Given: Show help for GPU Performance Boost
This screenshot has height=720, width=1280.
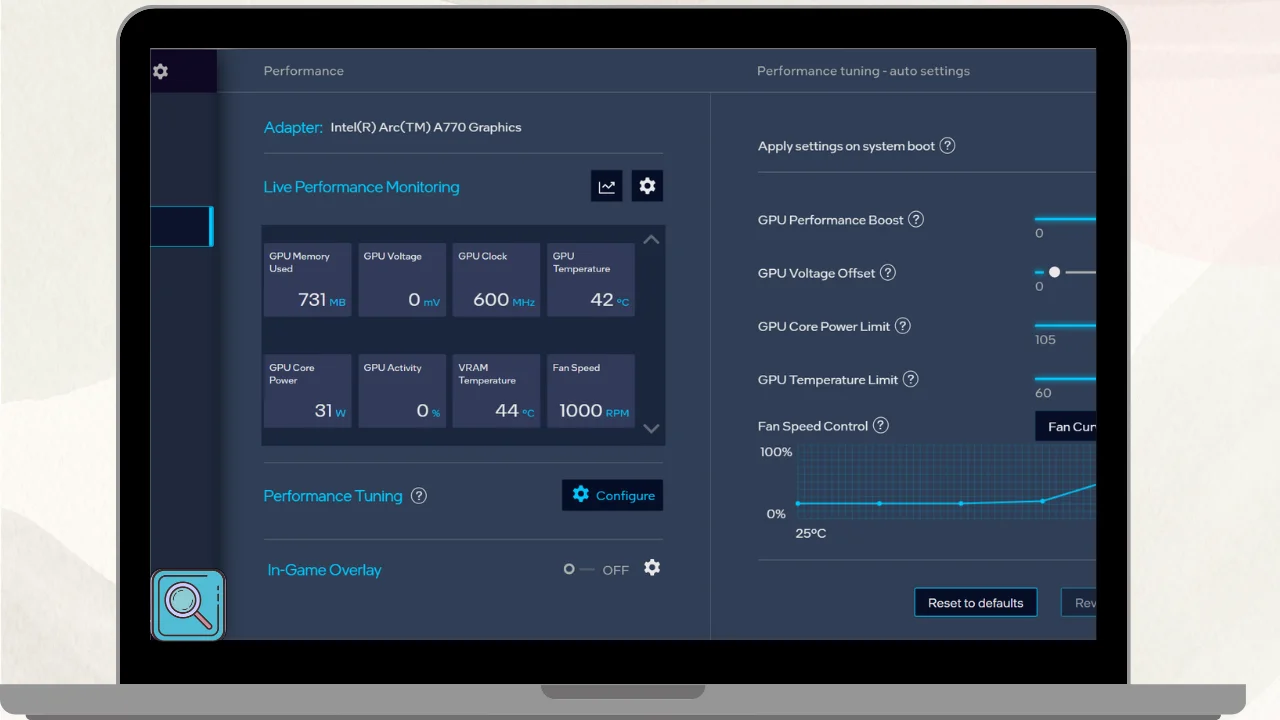Looking at the screenshot, I should [x=915, y=220].
